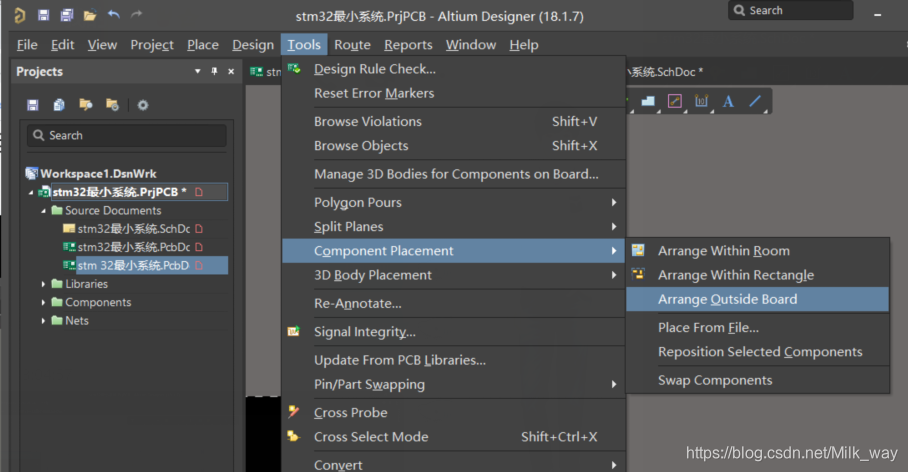Collapse the Source Documents folder
The height and width of the screenshot is (472, 908).
(x=43, y=211)
